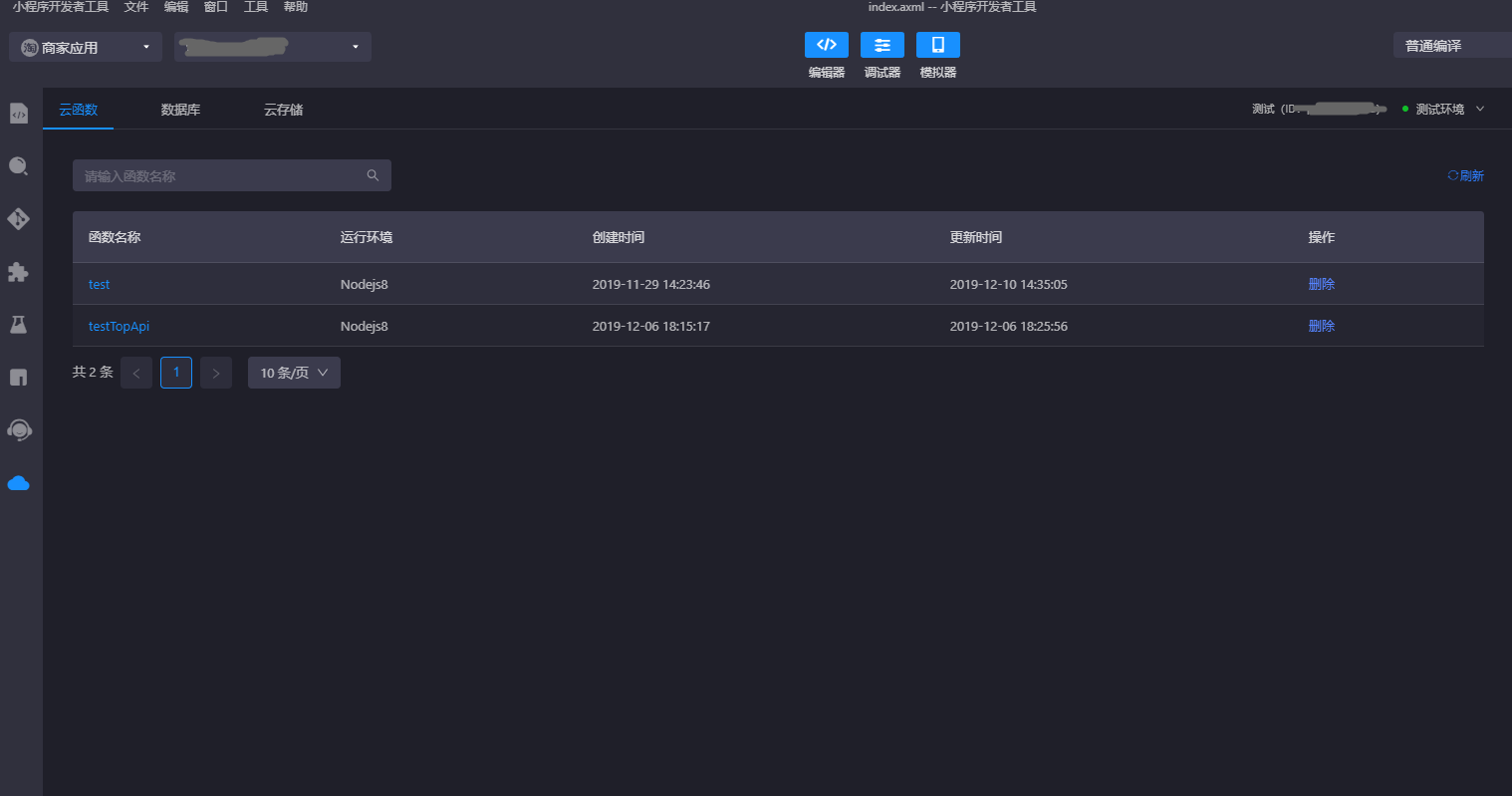Click the 刷新 refresh link
Viewport: 1512px width, 796px height.
click(1465, 175)
